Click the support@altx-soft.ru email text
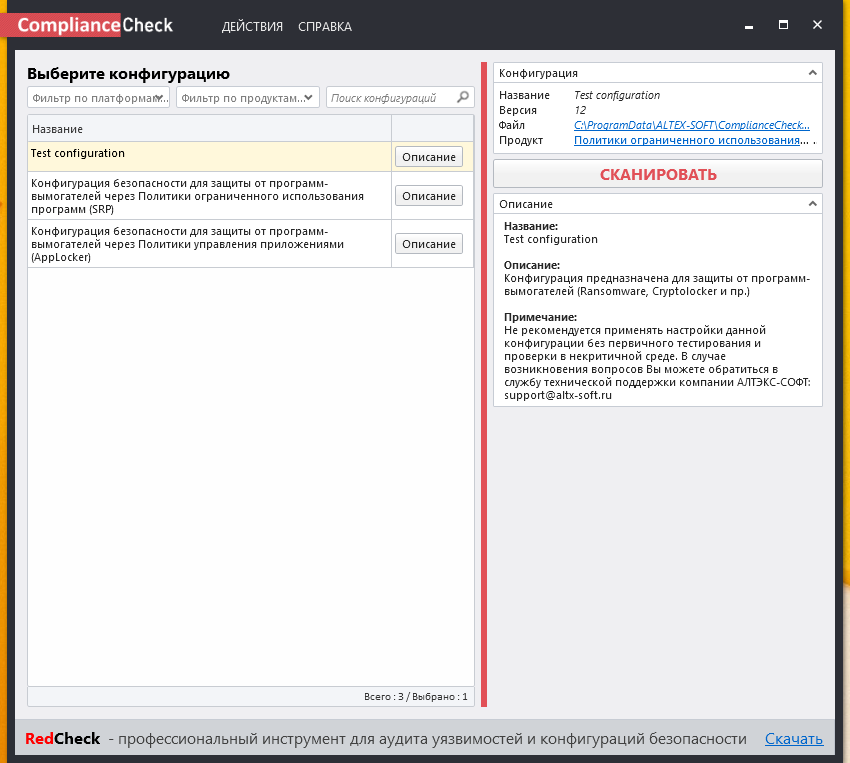 tap(558, 395)
